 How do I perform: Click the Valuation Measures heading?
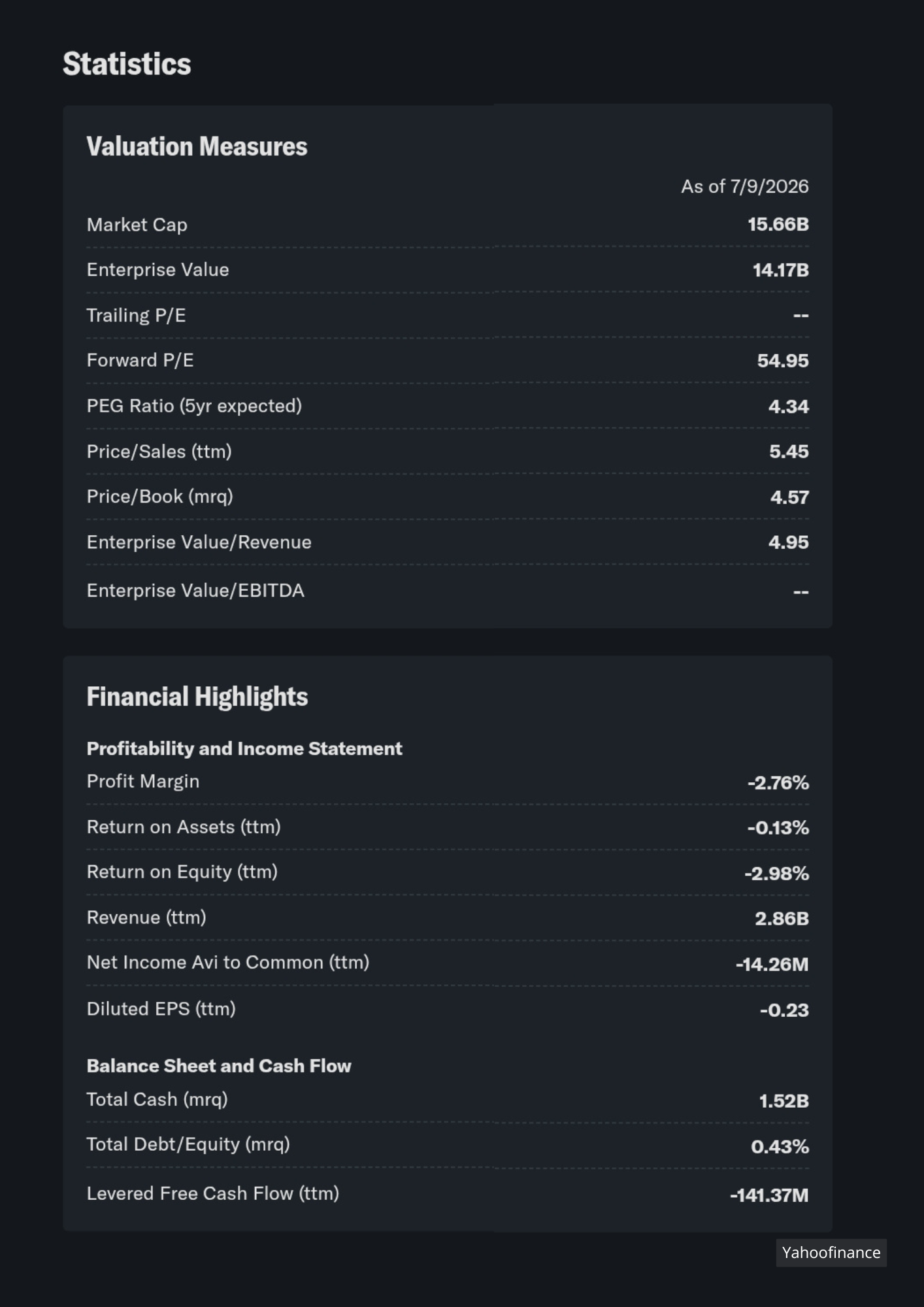click(x=197, y=146)
